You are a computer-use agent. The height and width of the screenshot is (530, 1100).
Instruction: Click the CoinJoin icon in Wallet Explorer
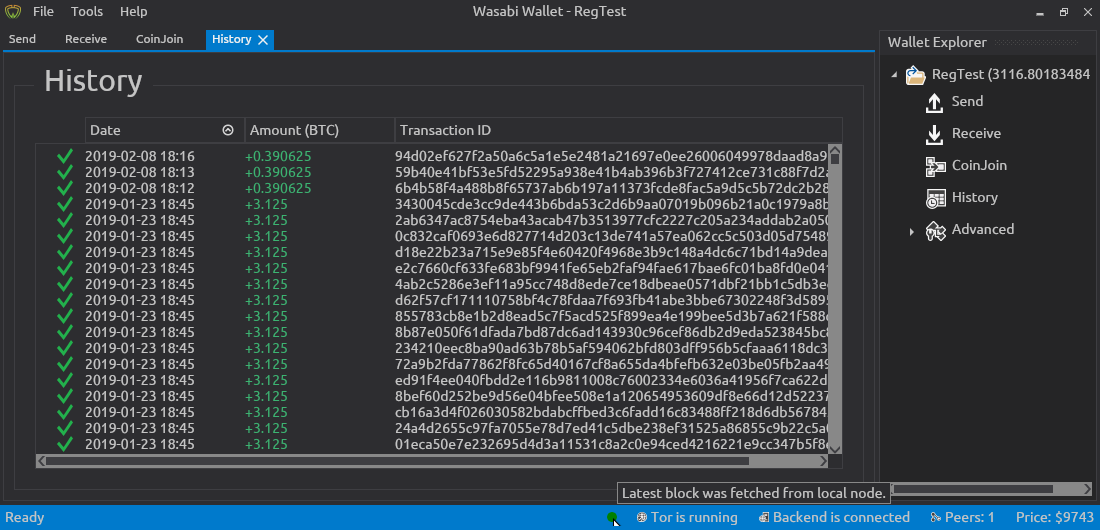tap(935, 166)
